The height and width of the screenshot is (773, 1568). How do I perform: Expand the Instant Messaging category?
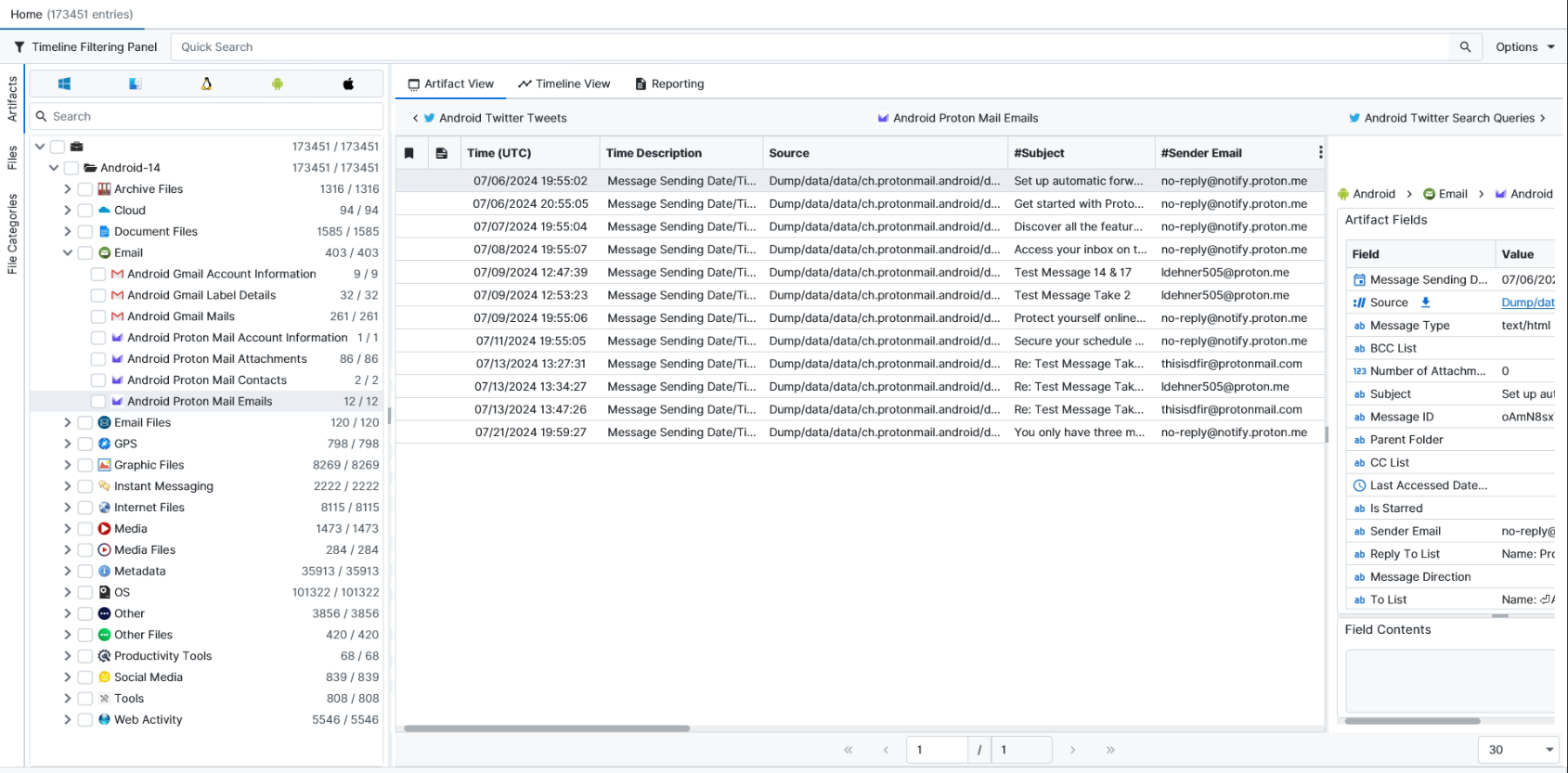[x=68, y=486]
